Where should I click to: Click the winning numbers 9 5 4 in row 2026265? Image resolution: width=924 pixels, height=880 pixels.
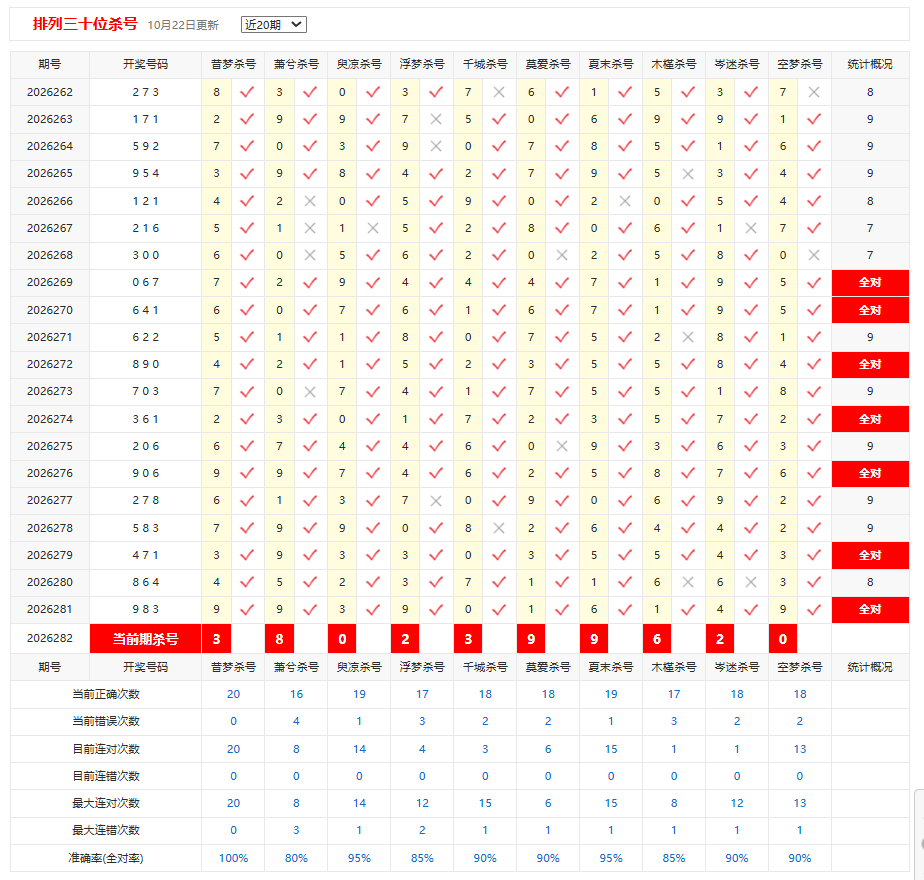pos(146,173)
